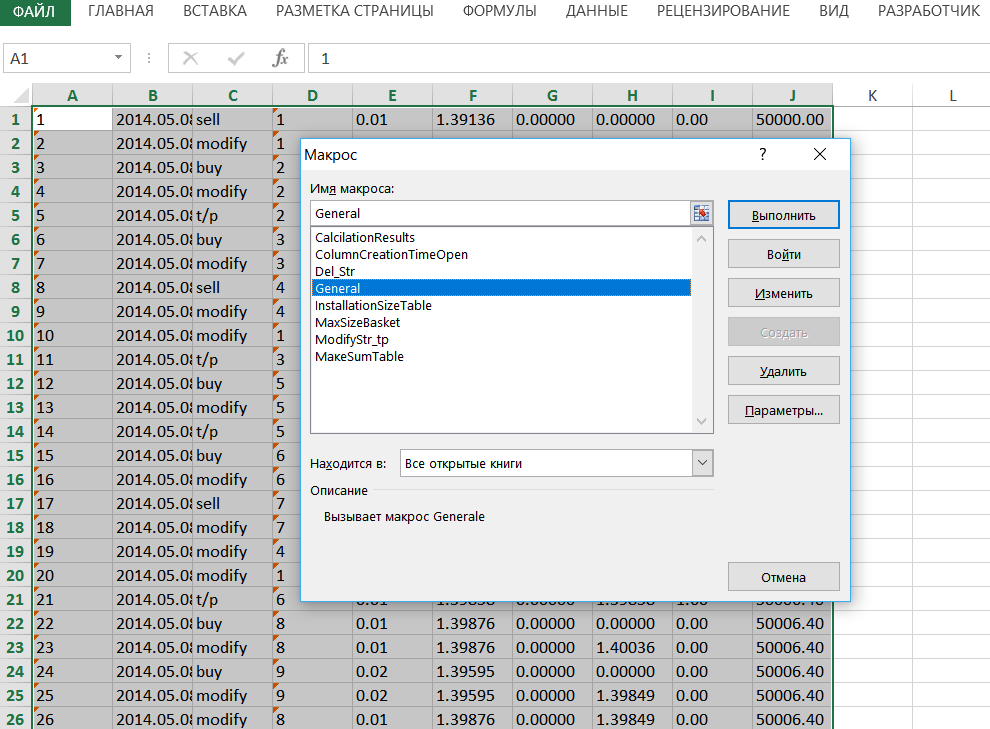The width and height of the screenshot is (990, 729).
Task: Click the macro name input field
Action: click(500, 213)
